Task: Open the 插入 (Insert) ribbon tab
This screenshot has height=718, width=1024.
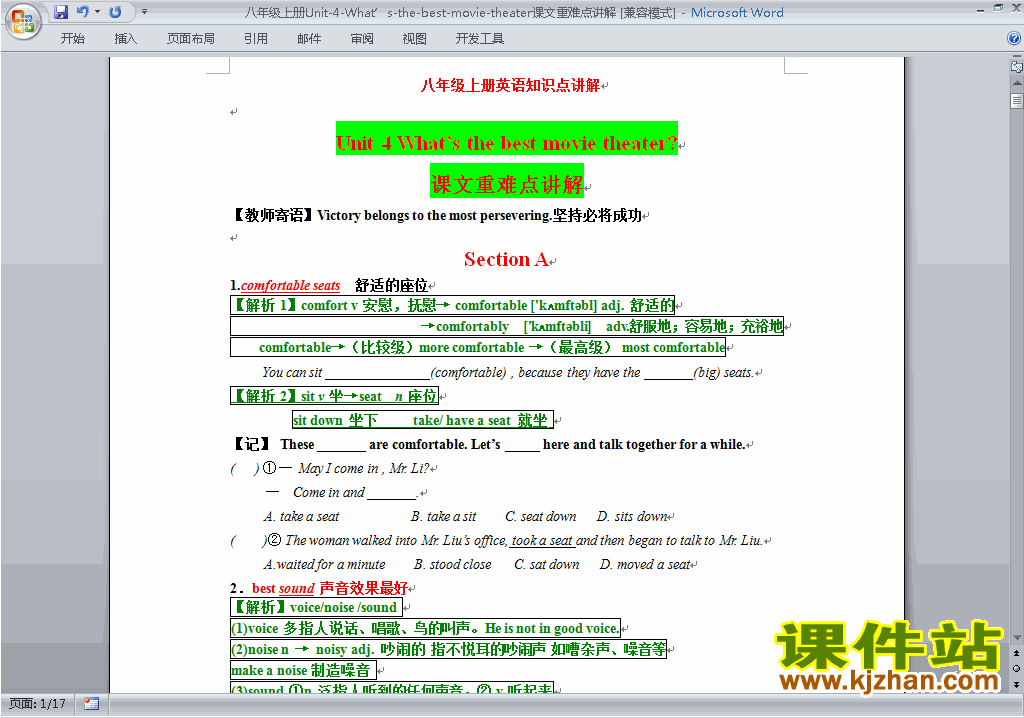Action: 125,39
